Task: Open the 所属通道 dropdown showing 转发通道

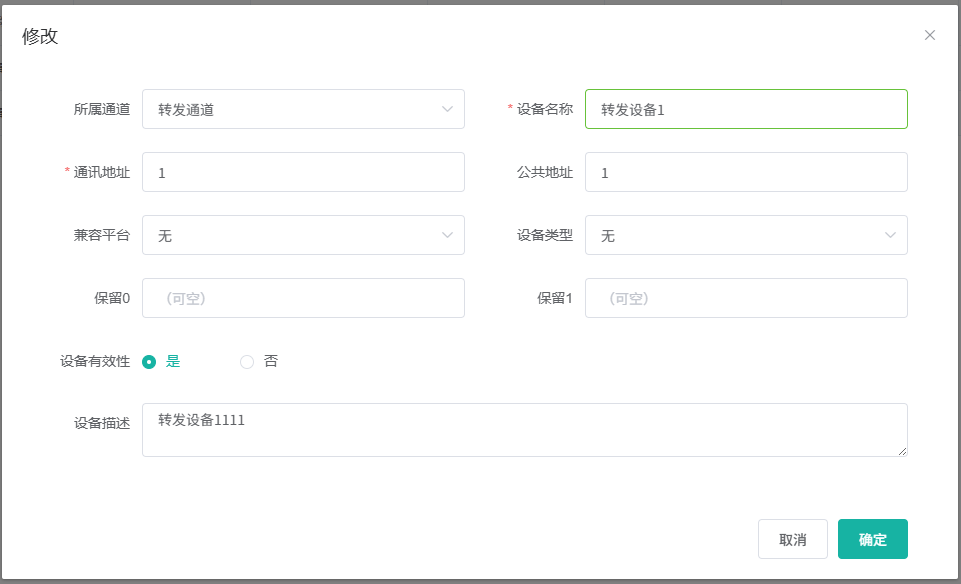Action: pyautogui.click(x=290, y=109)
